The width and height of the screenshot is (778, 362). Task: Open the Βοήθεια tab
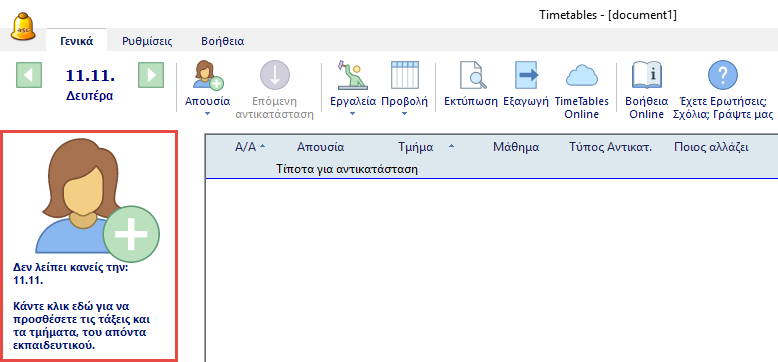(222, 41)
